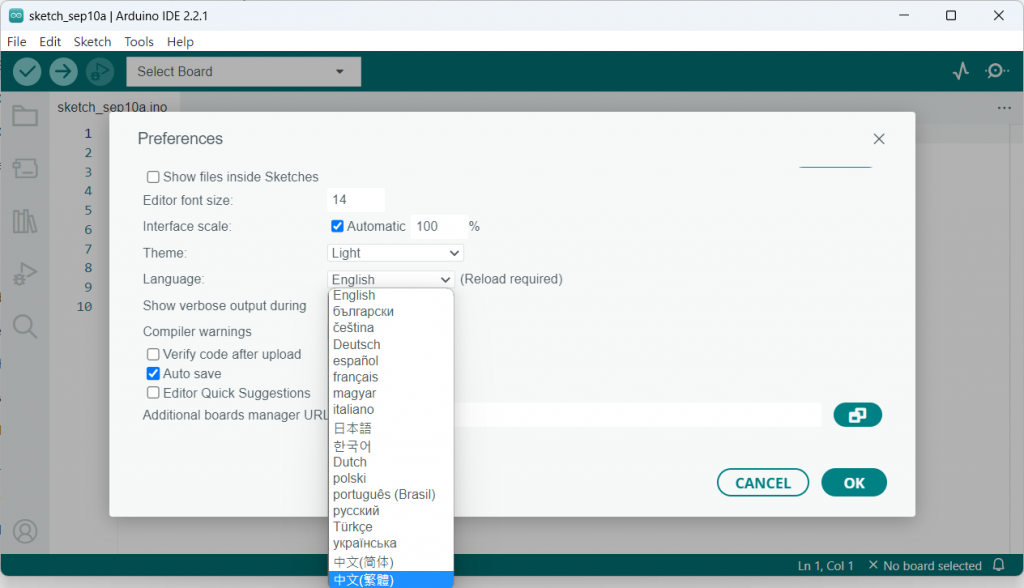The height and width of the screenshot is (588, 1024).
Task: Choose 日本語 from the language list
Action: (391, 429)
